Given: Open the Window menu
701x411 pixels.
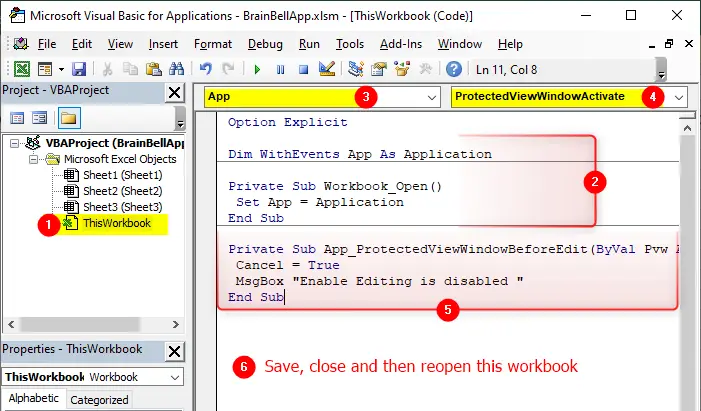Looking at the screenshot, I should [460, 44].
